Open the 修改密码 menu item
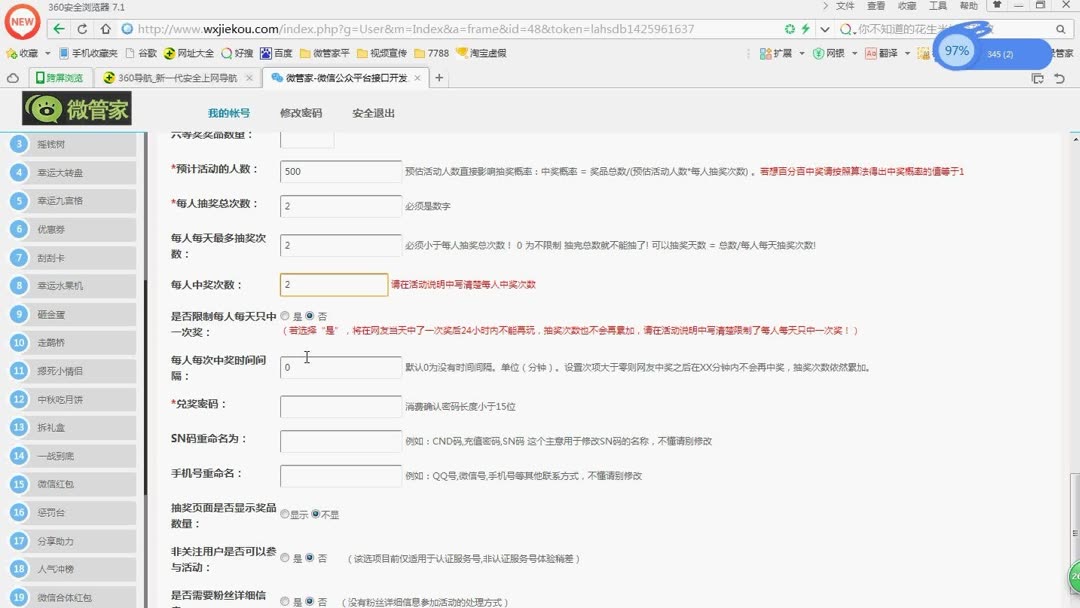The width and height of the screenshot is (1080, 608). click(x=300, y=111)
